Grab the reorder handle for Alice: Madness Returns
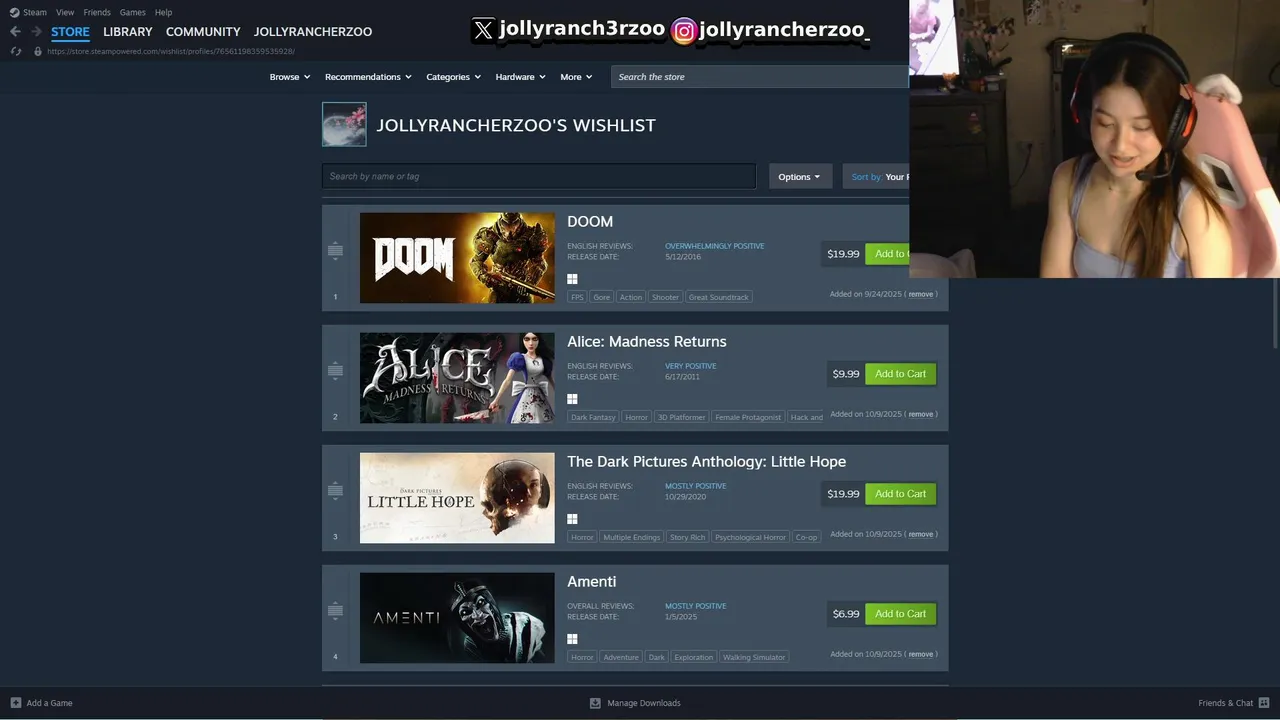This screenshot has height=720, width=1280. 335,371
